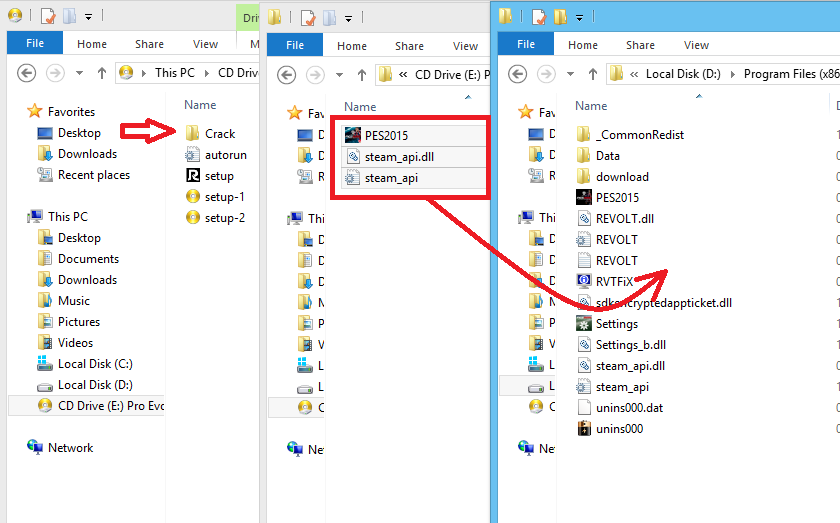Sort by Name column in left window
The height and width of the screenshot is (523, 840).
pos(200,104)
